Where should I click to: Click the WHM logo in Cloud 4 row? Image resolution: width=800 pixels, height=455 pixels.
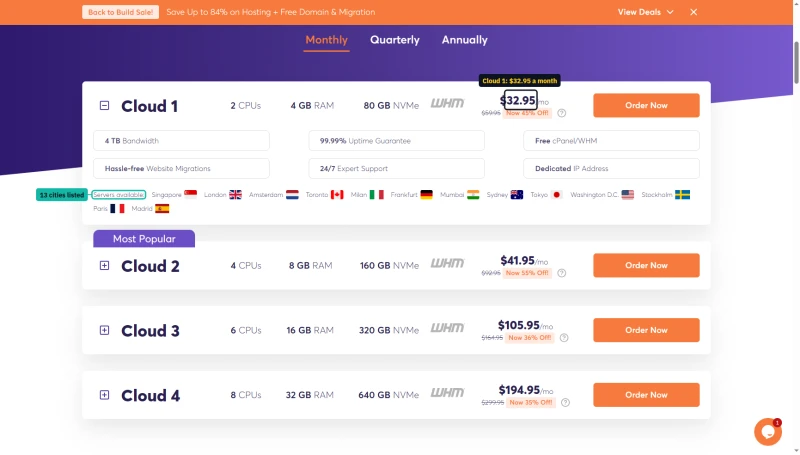click(447, 392)
